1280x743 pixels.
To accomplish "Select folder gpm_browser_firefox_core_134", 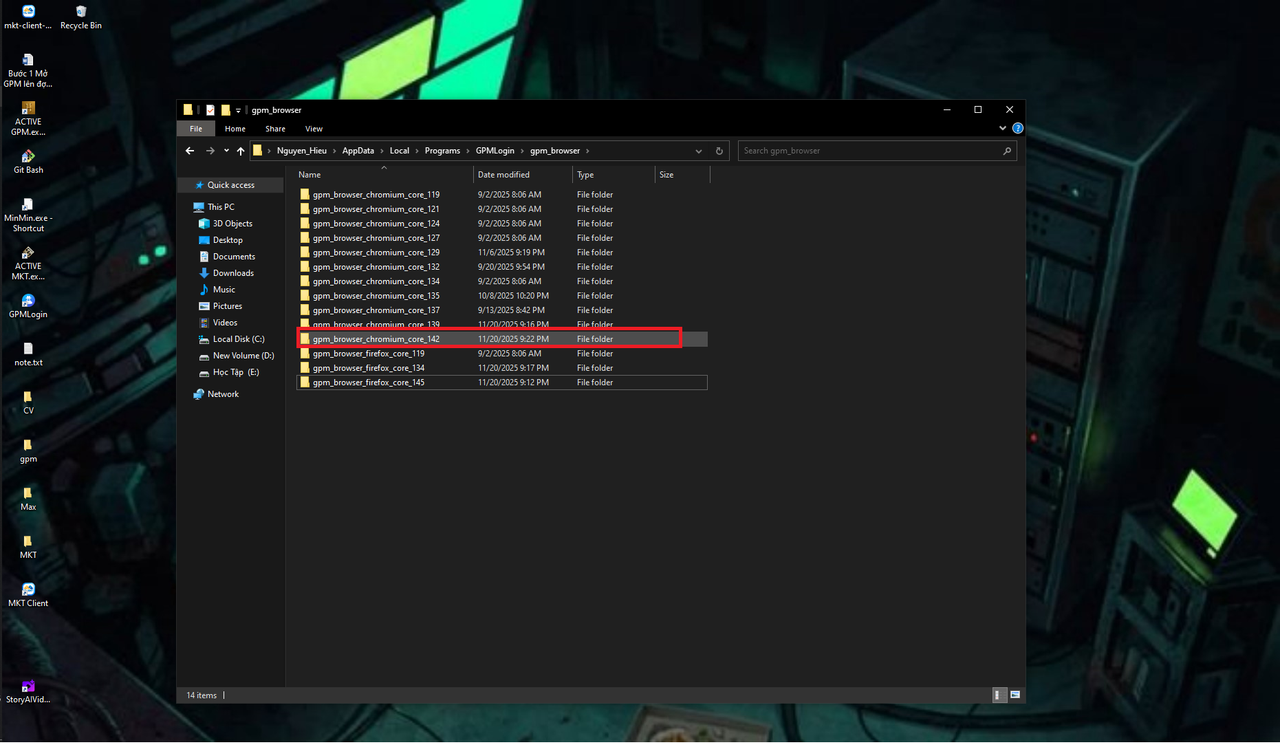I will click(502, 368).
